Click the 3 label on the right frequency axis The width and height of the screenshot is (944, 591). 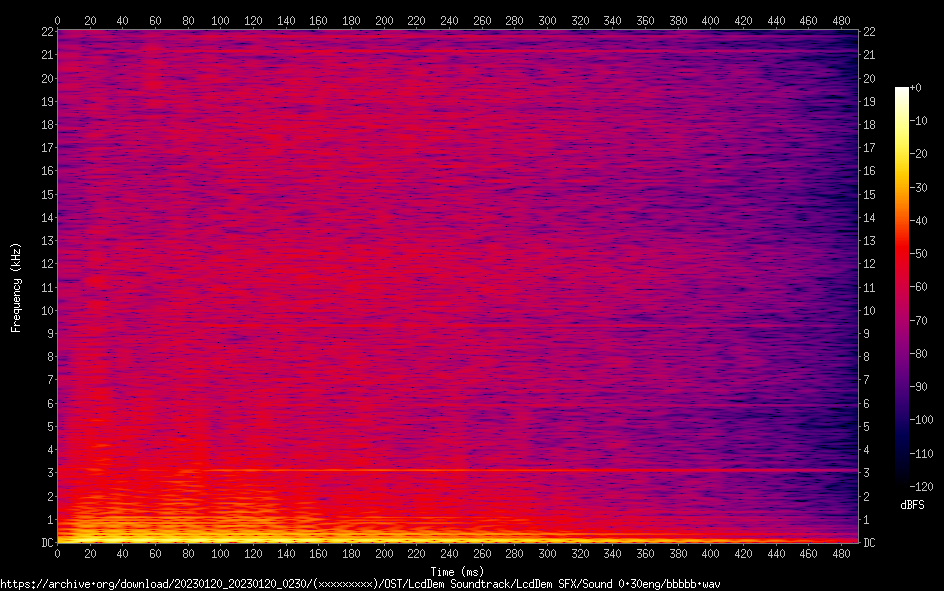click(x=867, y=473)
